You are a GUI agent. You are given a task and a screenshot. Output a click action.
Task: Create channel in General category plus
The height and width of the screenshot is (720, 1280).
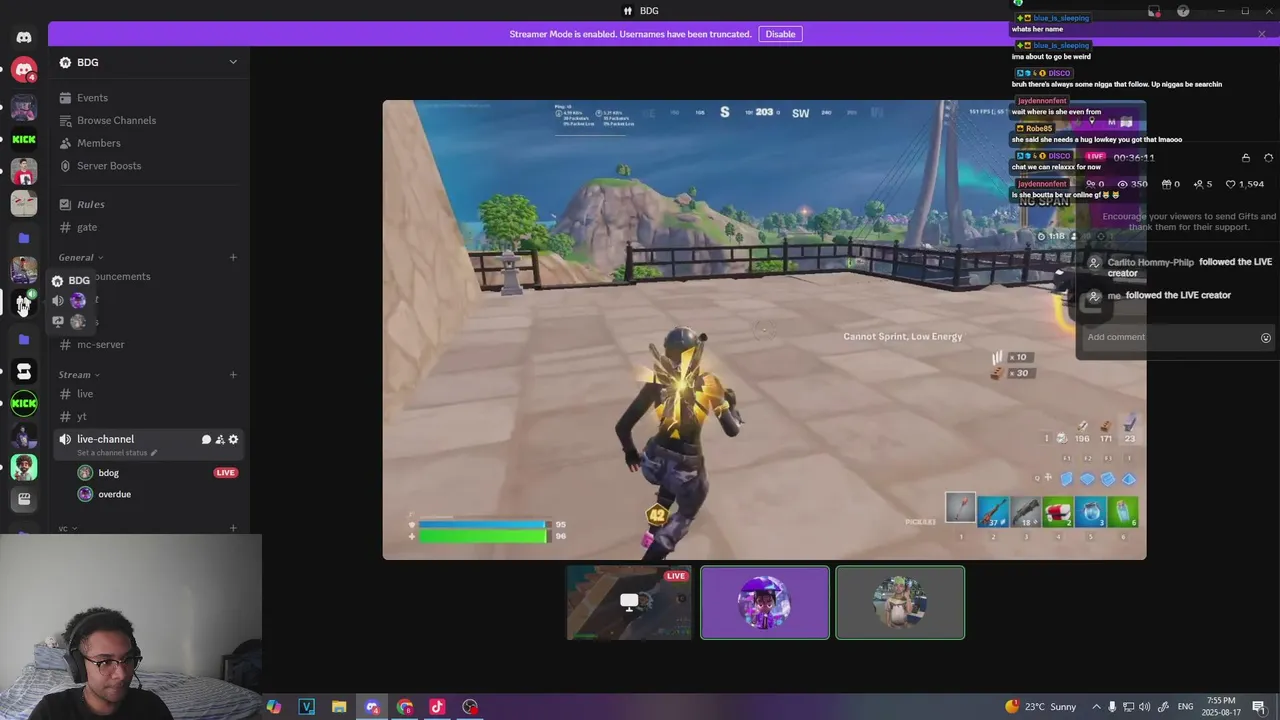(x=233, y=258)
